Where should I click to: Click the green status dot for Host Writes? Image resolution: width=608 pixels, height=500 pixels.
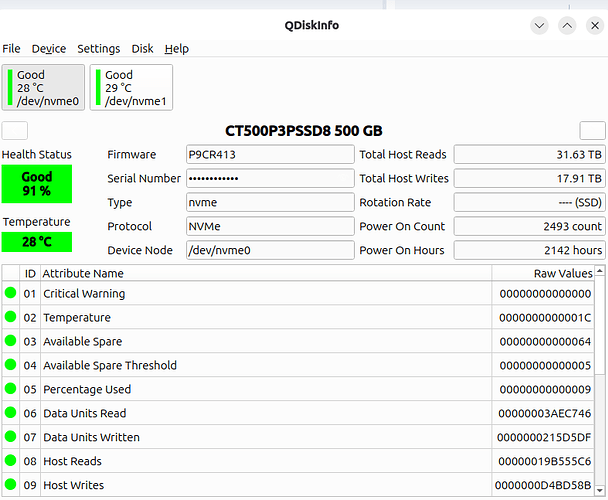point(10,484)
